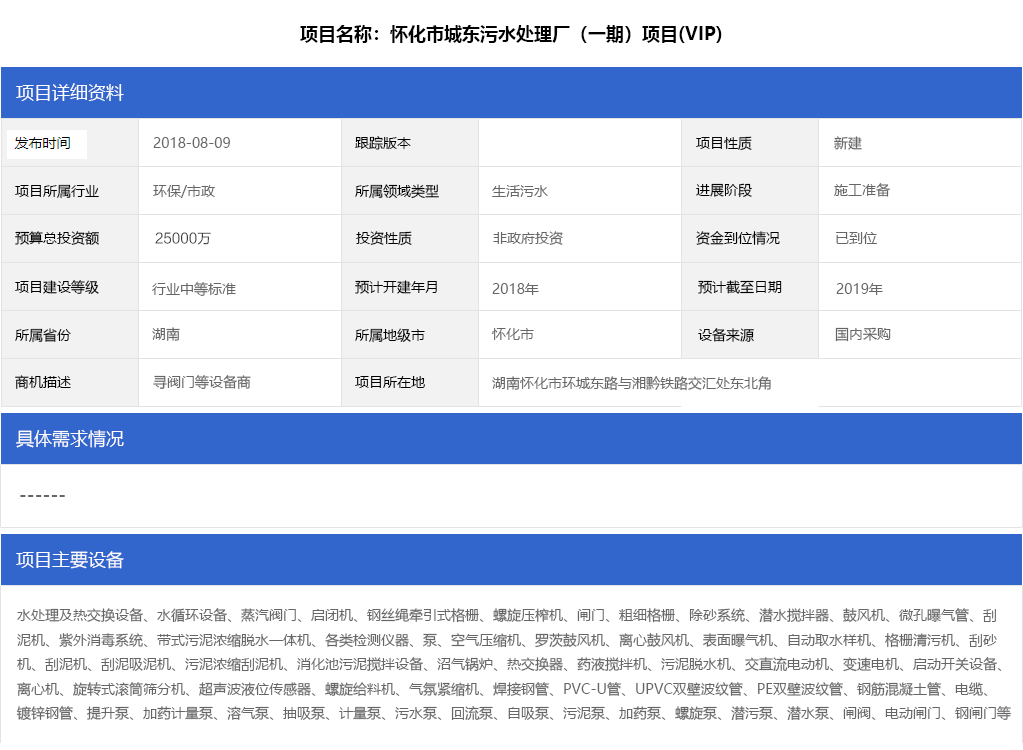Select the 25000万 budget amount
Image resolution: width=1023 pixels, height=750 pixels.
pos(183,239)
